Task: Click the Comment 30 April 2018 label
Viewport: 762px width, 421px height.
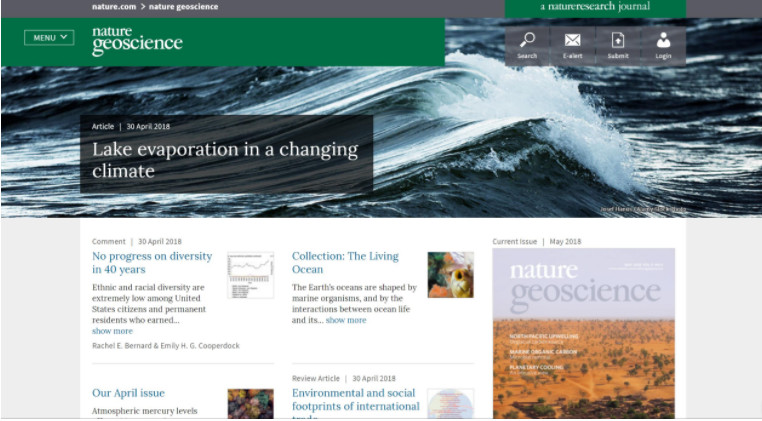Action: tap(137, 242)
